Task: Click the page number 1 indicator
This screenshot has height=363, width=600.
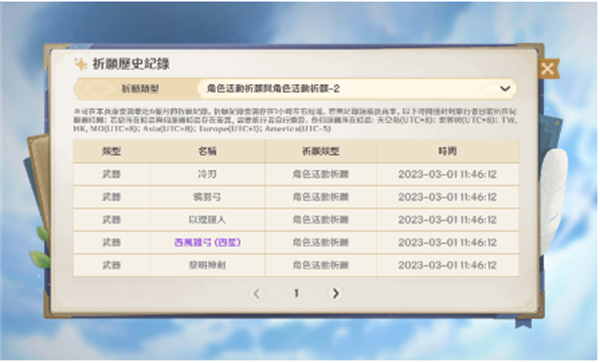Action: pos(296,293)
